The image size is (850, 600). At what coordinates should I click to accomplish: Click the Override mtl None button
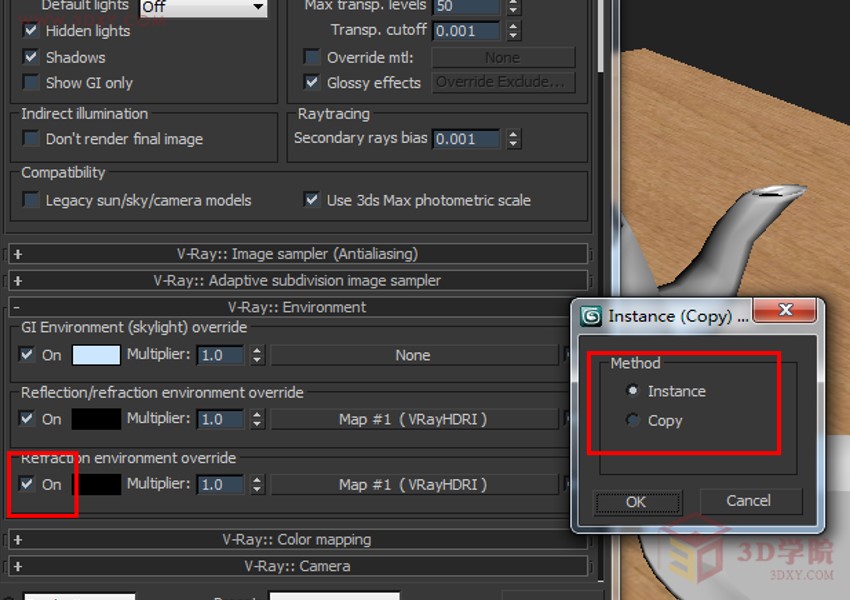503,57
